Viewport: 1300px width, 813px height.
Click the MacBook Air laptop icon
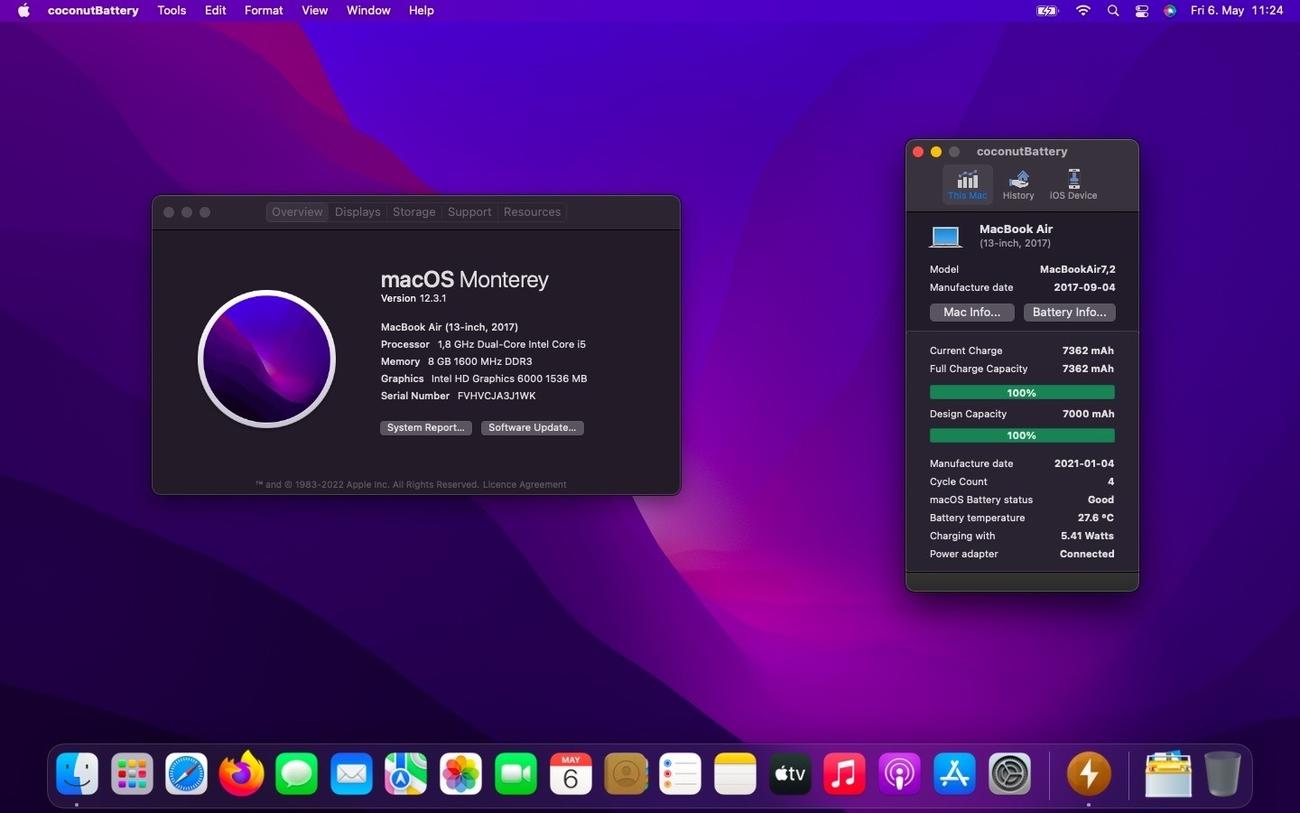945,237
